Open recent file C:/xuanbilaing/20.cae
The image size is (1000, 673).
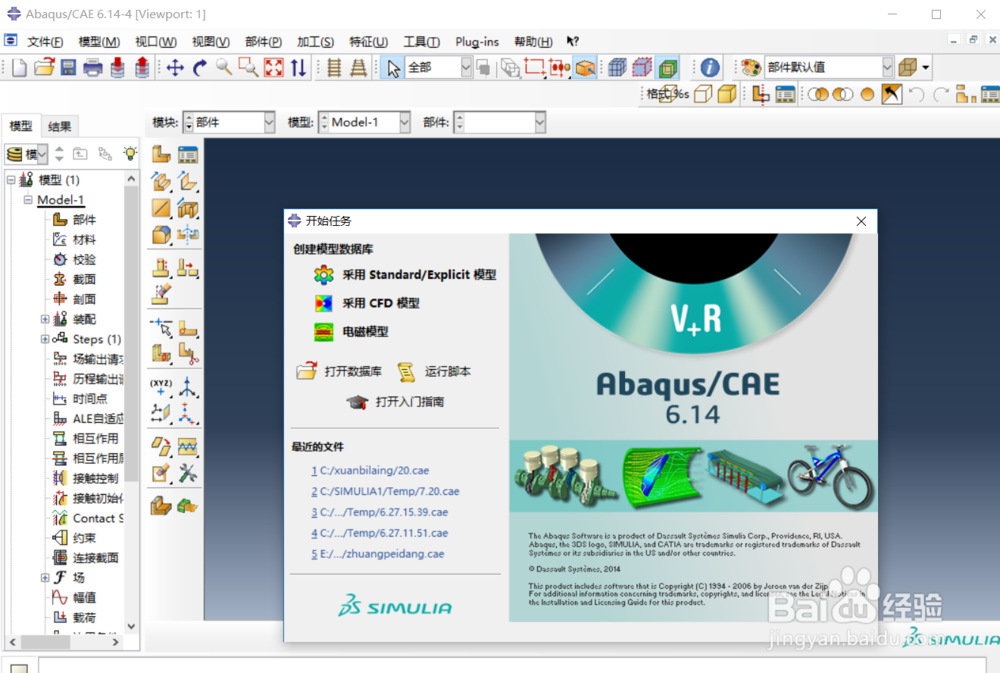[x=370, y=470]
